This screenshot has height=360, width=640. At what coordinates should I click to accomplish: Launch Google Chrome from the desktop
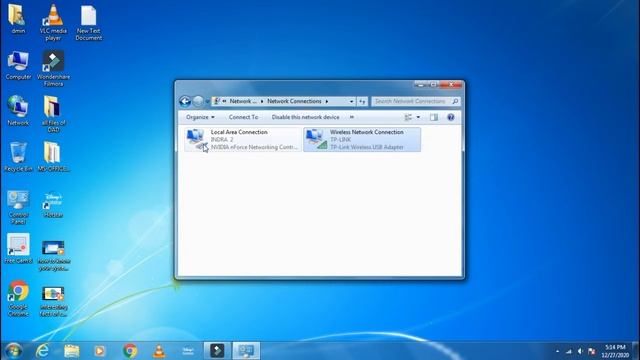tap(18, 298)
